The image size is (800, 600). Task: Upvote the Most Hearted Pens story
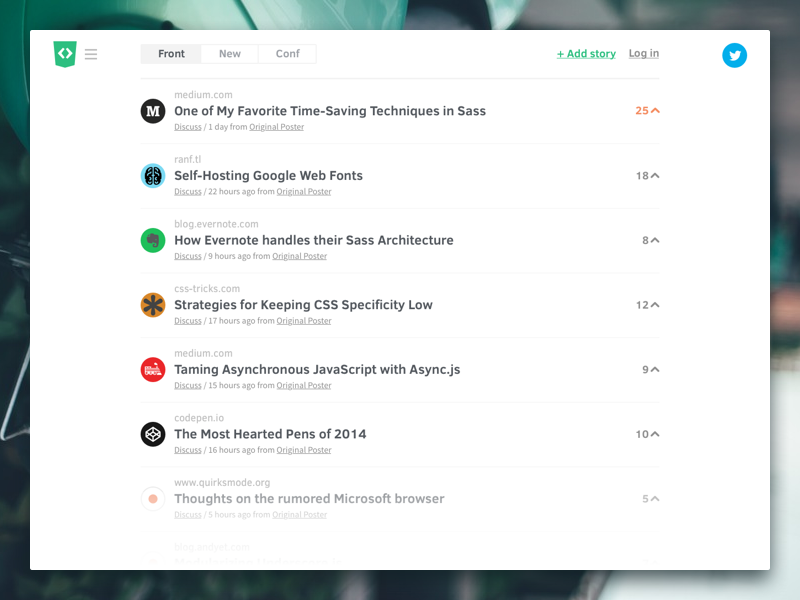[655, 434]
